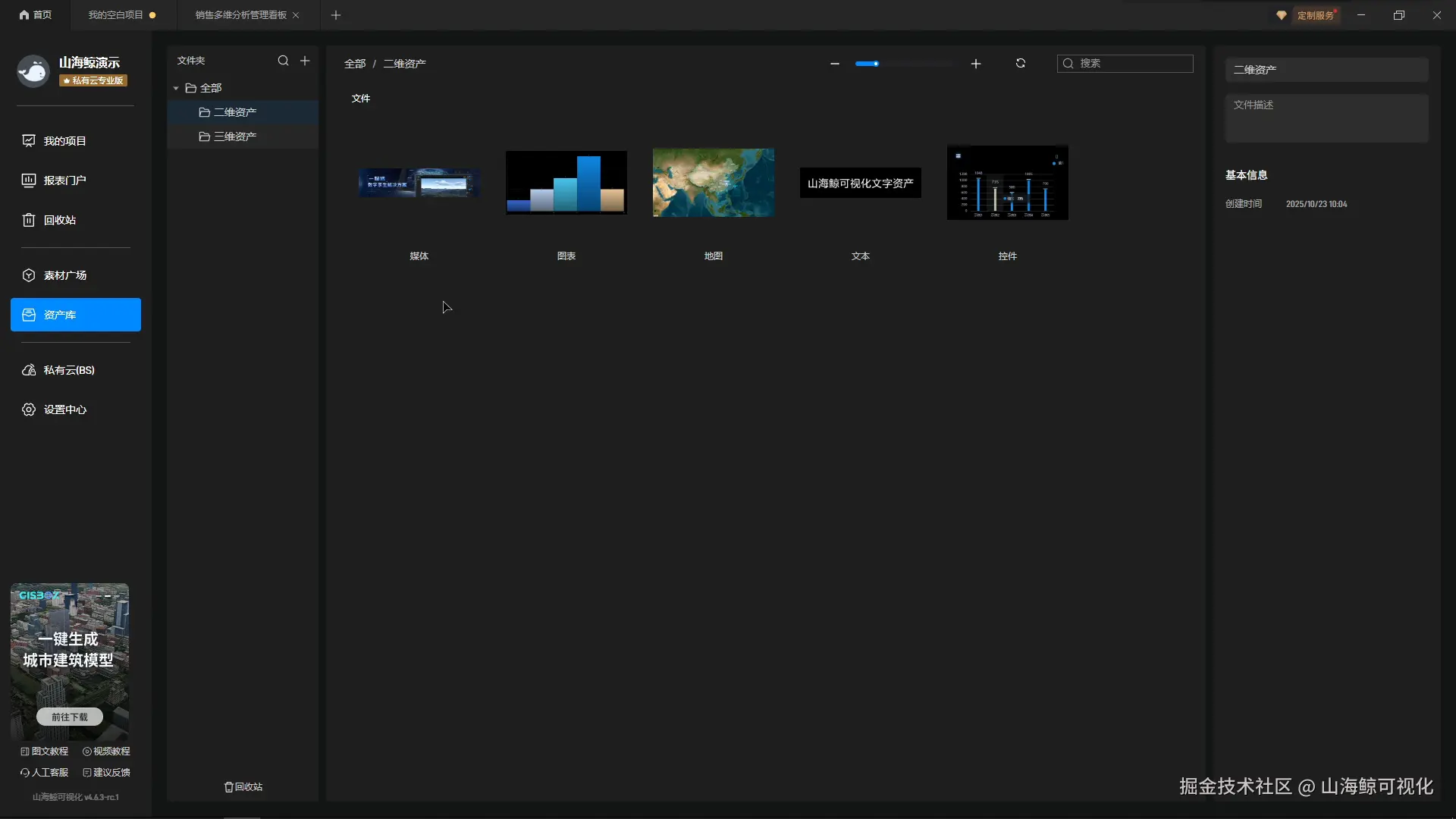Switch to the 我的空白项目 tab
The image size is (1456, 819).
click(116, 15)
